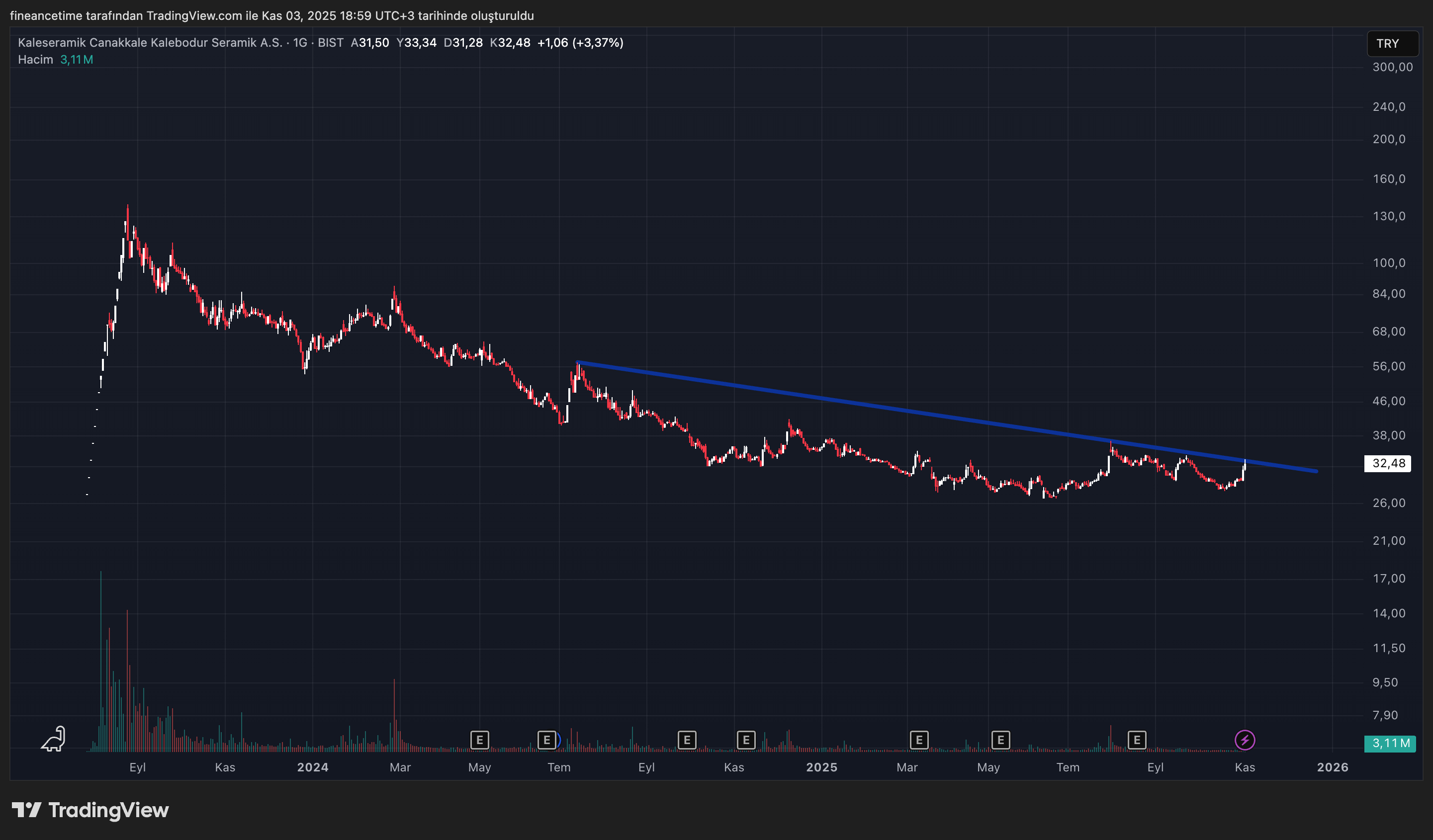This screenshot has height=840, width=1433.
Task: Click the E marker between Eyl and Kas 2024
Action: (x=687, y=740)
